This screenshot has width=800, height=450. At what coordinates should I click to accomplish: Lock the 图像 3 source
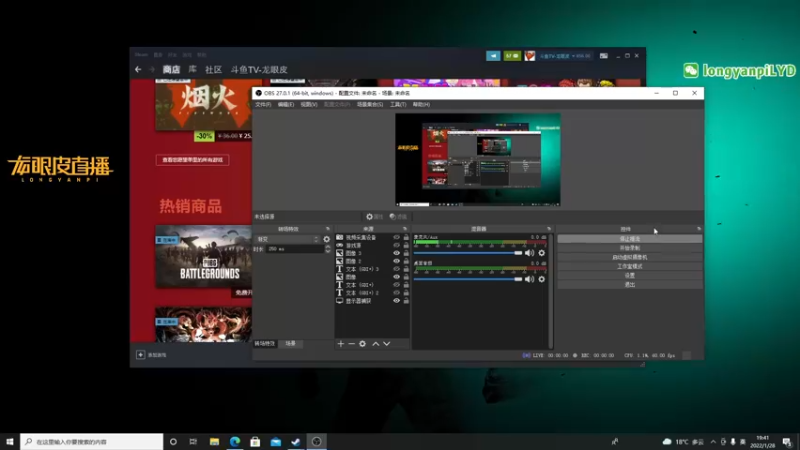pos(406,253)
